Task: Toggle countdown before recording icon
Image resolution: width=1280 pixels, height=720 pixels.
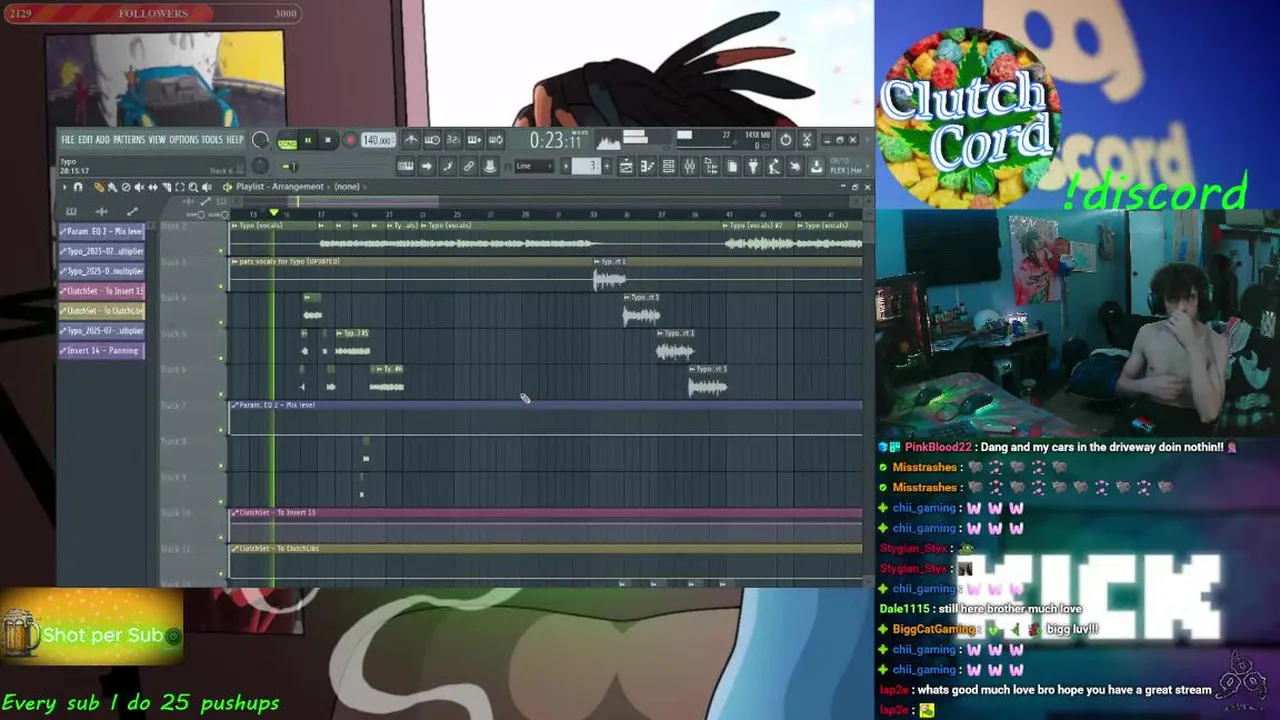Action: [453, 140]
